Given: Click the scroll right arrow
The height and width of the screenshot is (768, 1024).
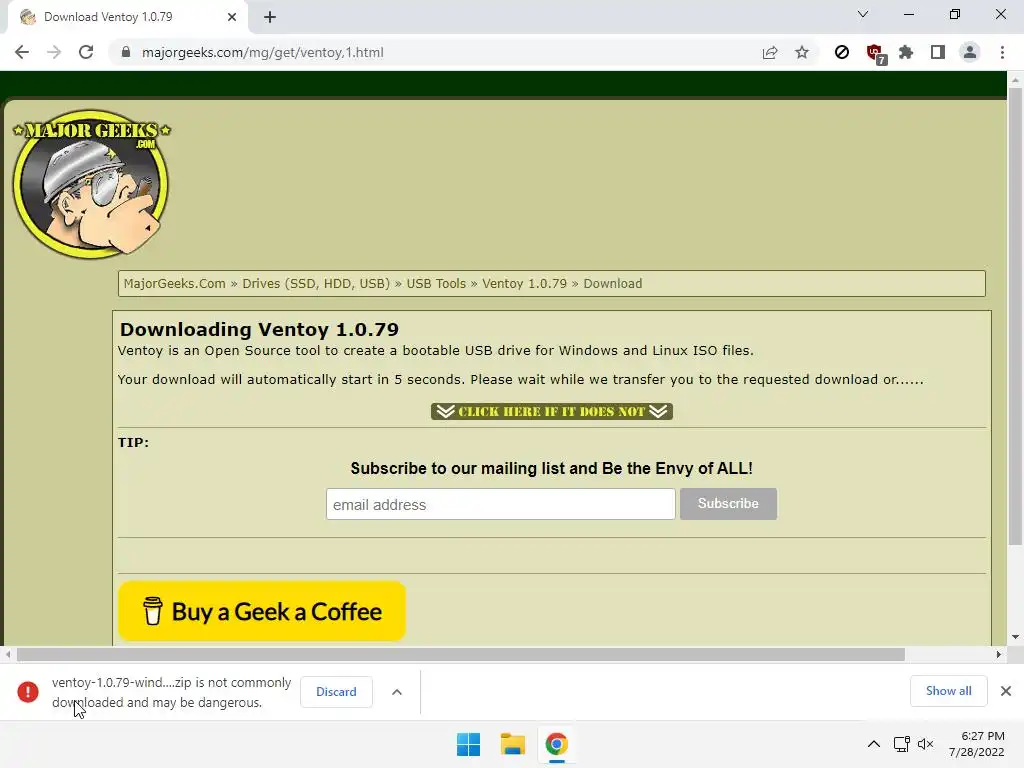Looking at the screenshot, I should [999, 654].
